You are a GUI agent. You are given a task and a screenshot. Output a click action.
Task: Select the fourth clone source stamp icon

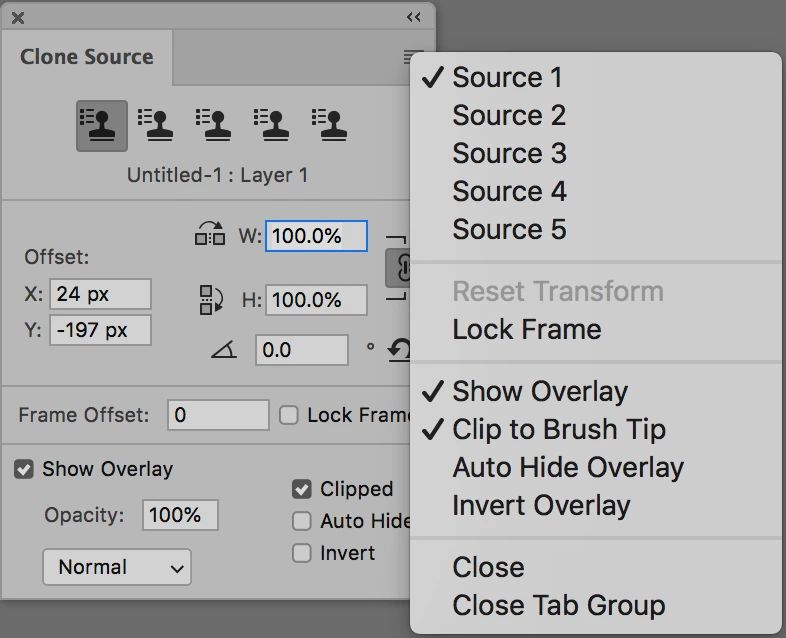pos(271,125)
